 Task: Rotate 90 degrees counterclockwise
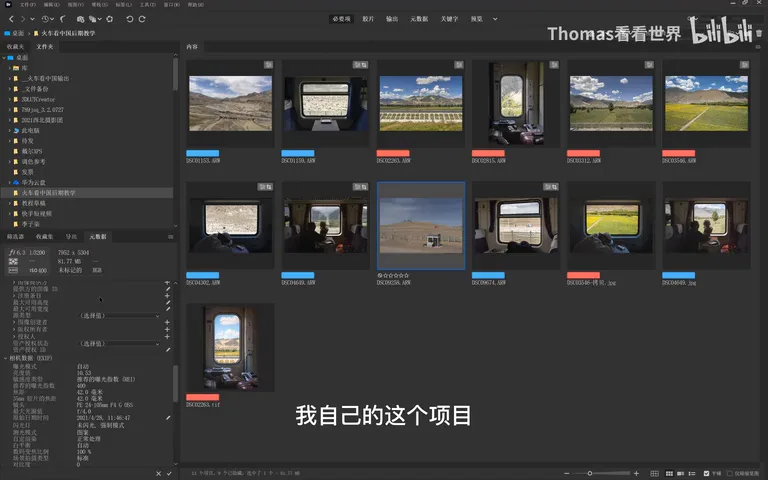[129, 19]
